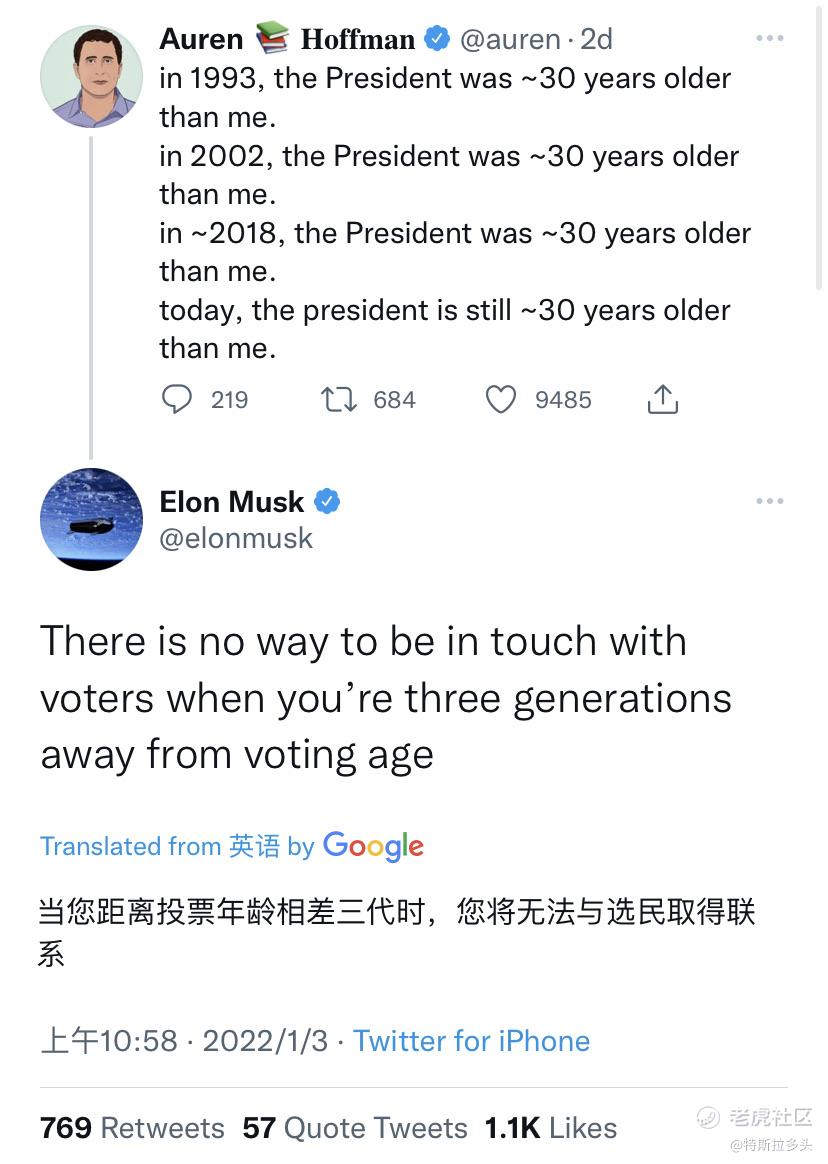Image resolution: width=828 pixels, height=1164 pixels.
Task: View the 57 Quote Tweets list
Action: point(355,1128)
